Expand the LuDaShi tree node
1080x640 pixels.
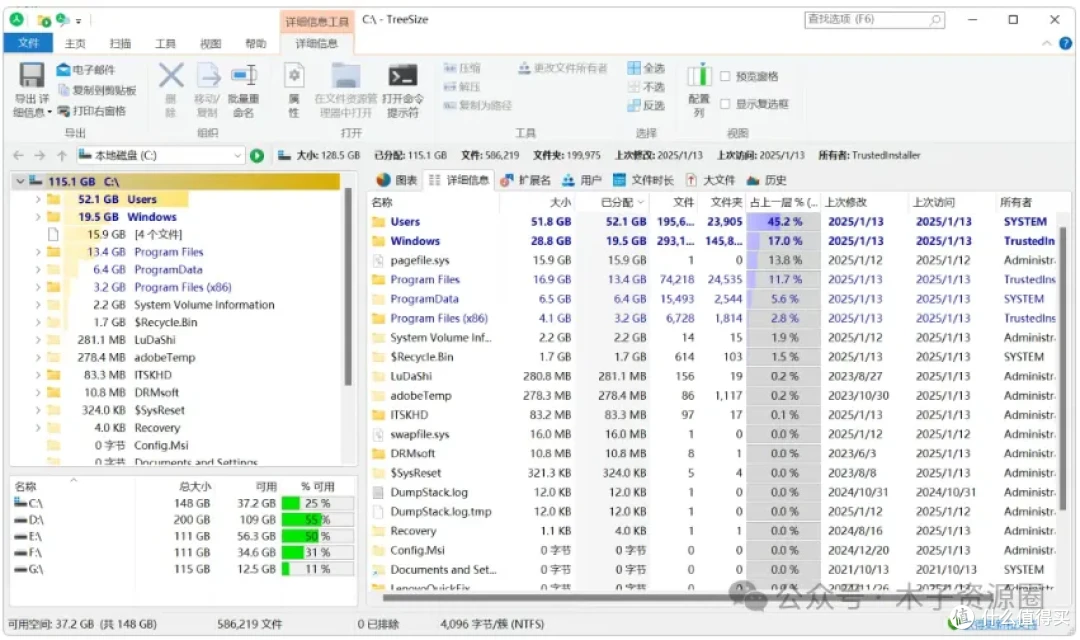pyautogui.click(x=38, y=340)
